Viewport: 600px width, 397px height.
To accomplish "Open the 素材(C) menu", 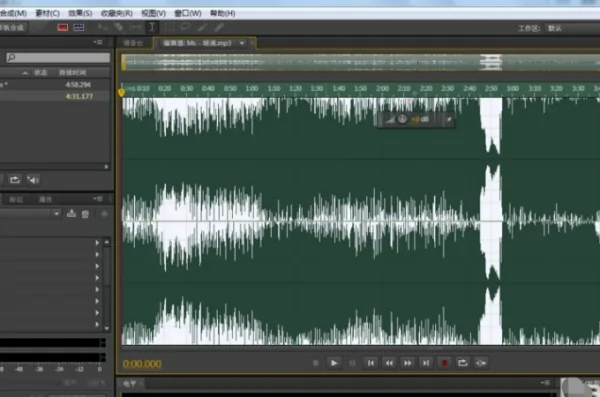I will (x=47, y=13).
